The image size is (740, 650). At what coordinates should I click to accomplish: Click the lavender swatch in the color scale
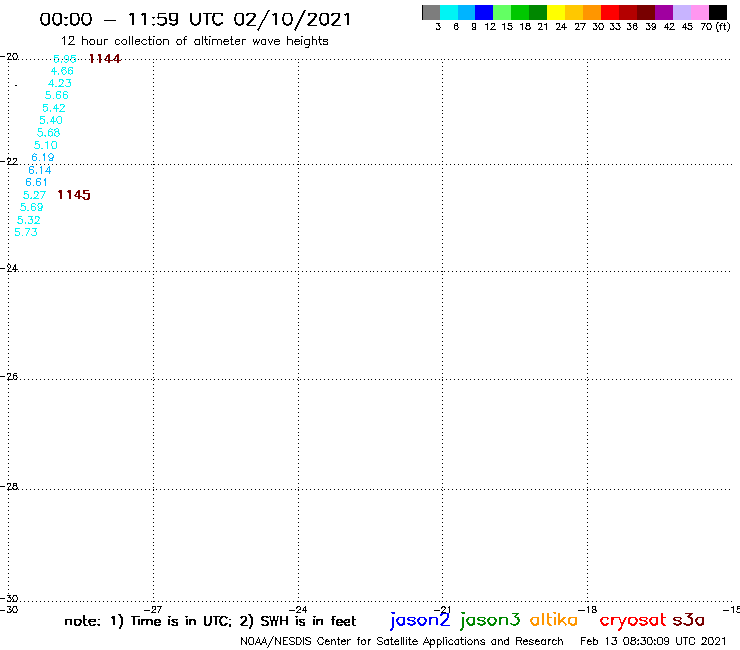[681, 12]
